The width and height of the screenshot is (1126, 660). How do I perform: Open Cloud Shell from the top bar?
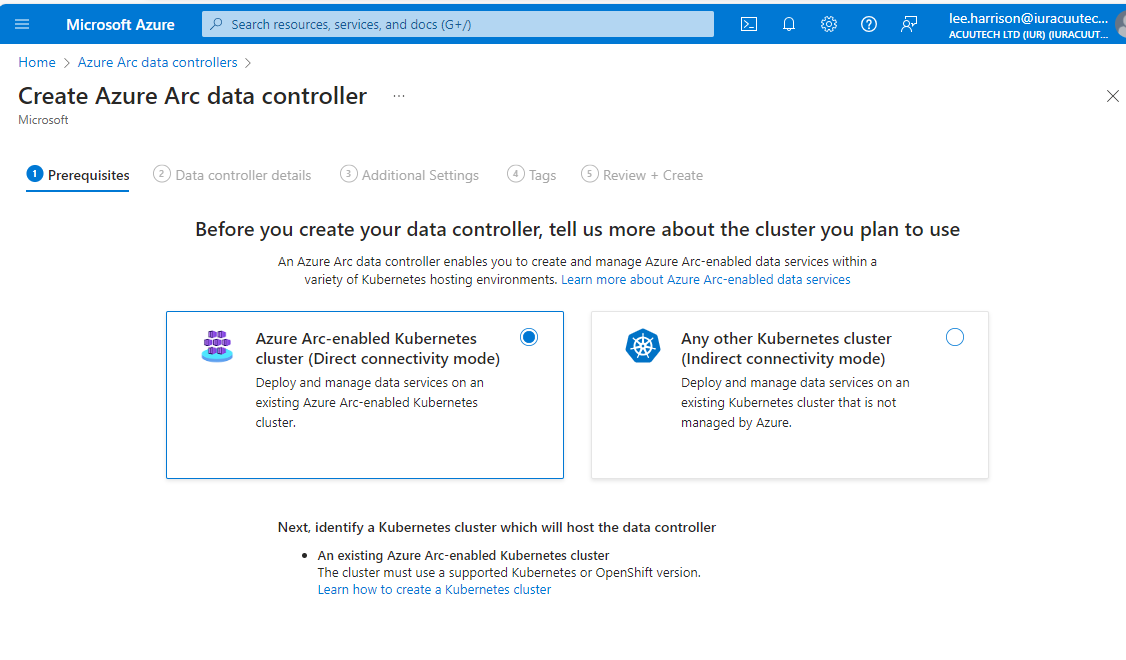coord(748,24)
